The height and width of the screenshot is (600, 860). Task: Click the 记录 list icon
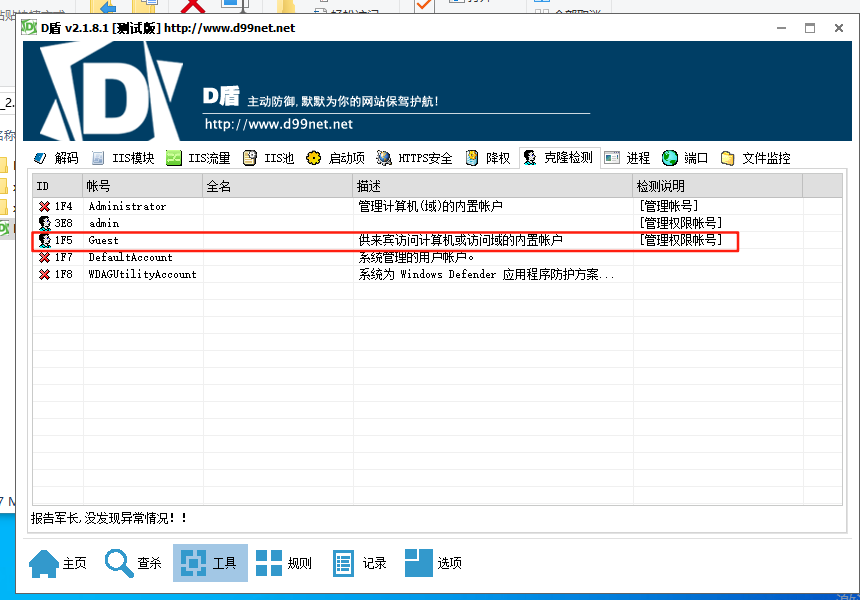pyautogui.click(x=343, y=563)
